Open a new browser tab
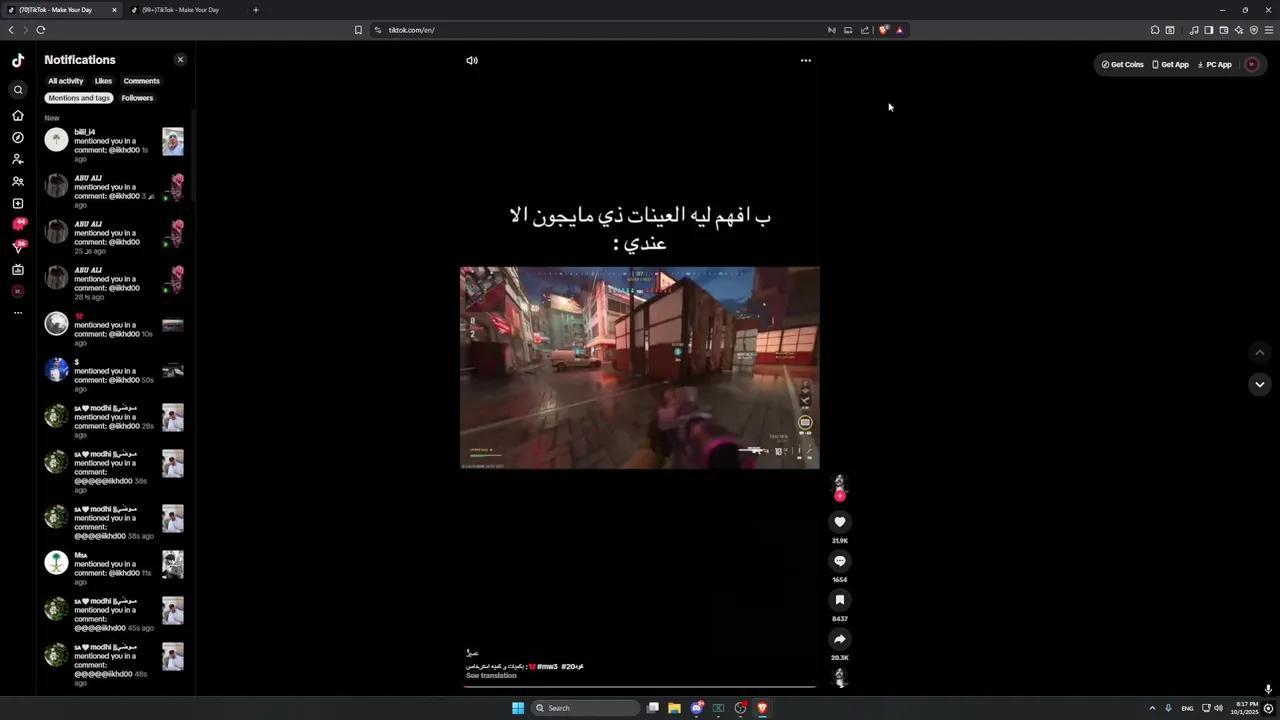 point(256,10)
